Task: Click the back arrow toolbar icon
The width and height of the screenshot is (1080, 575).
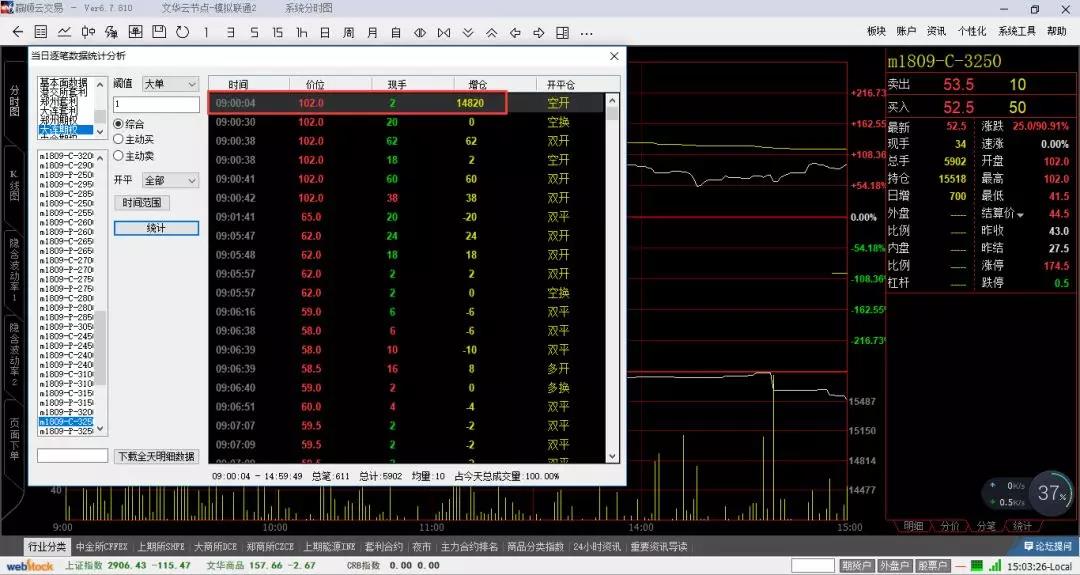Action: click(17, 32)
